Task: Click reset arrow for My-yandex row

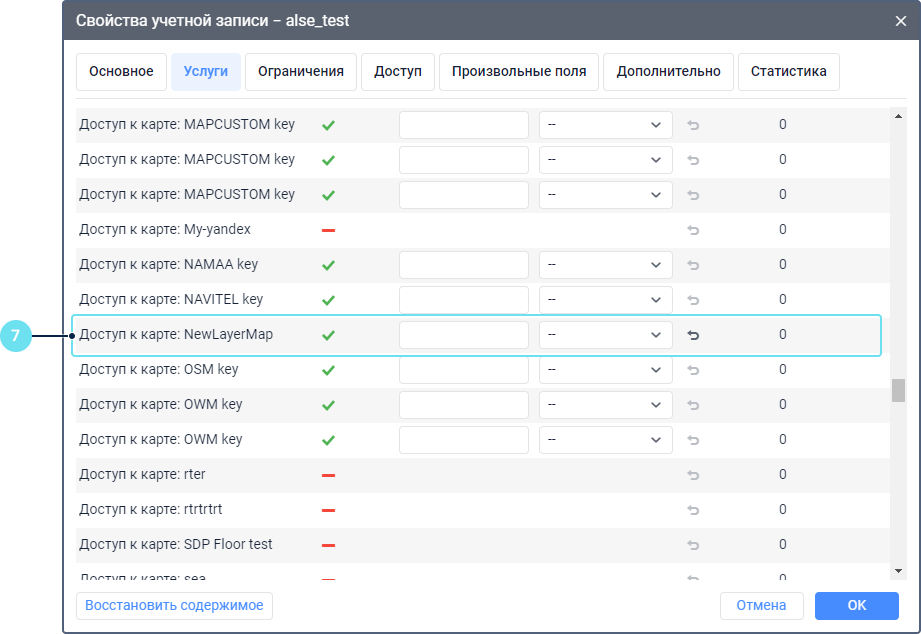Action: [x=693, y=230]
